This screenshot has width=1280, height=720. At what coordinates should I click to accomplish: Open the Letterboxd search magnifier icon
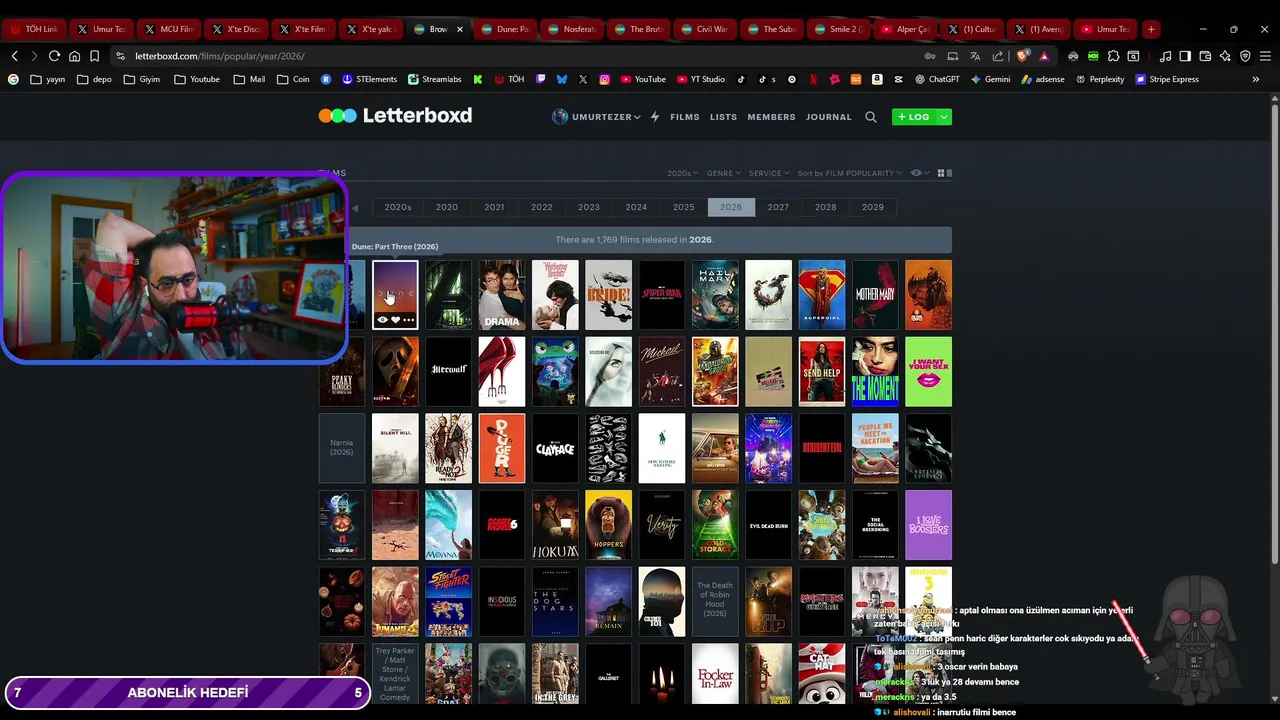tap(870, 117)
